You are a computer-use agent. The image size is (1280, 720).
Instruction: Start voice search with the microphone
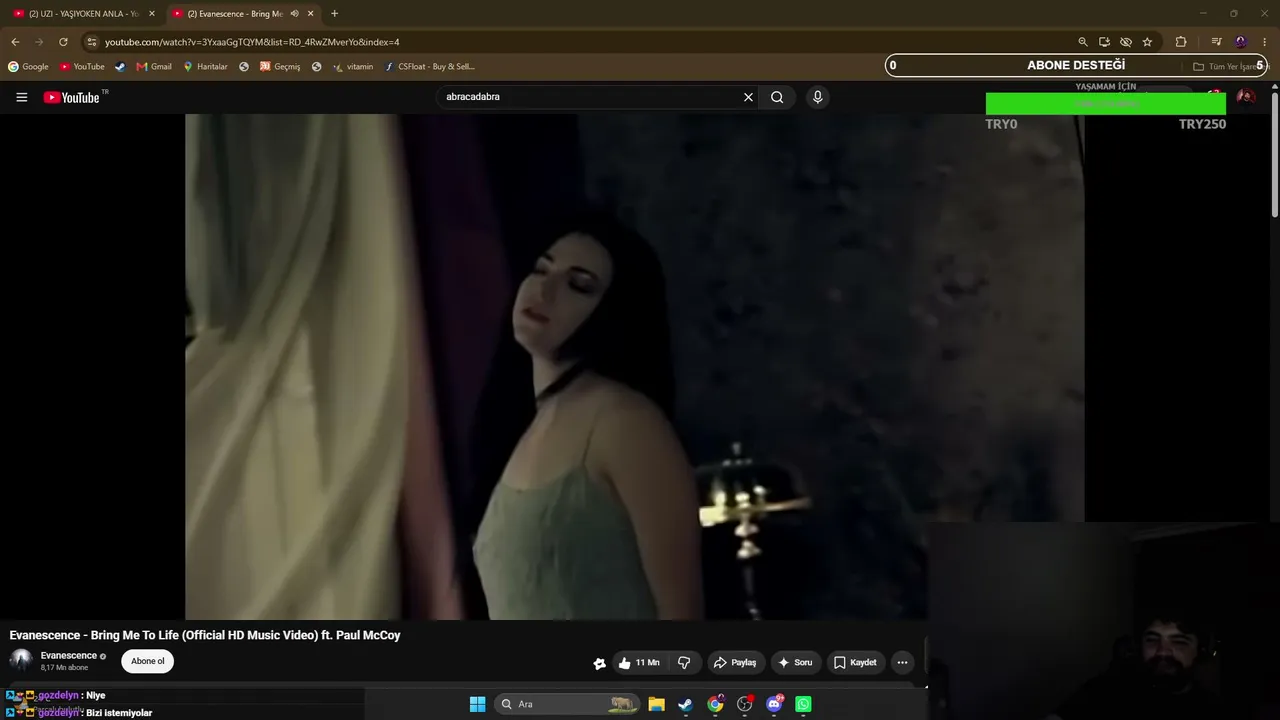tap(817, 97)
